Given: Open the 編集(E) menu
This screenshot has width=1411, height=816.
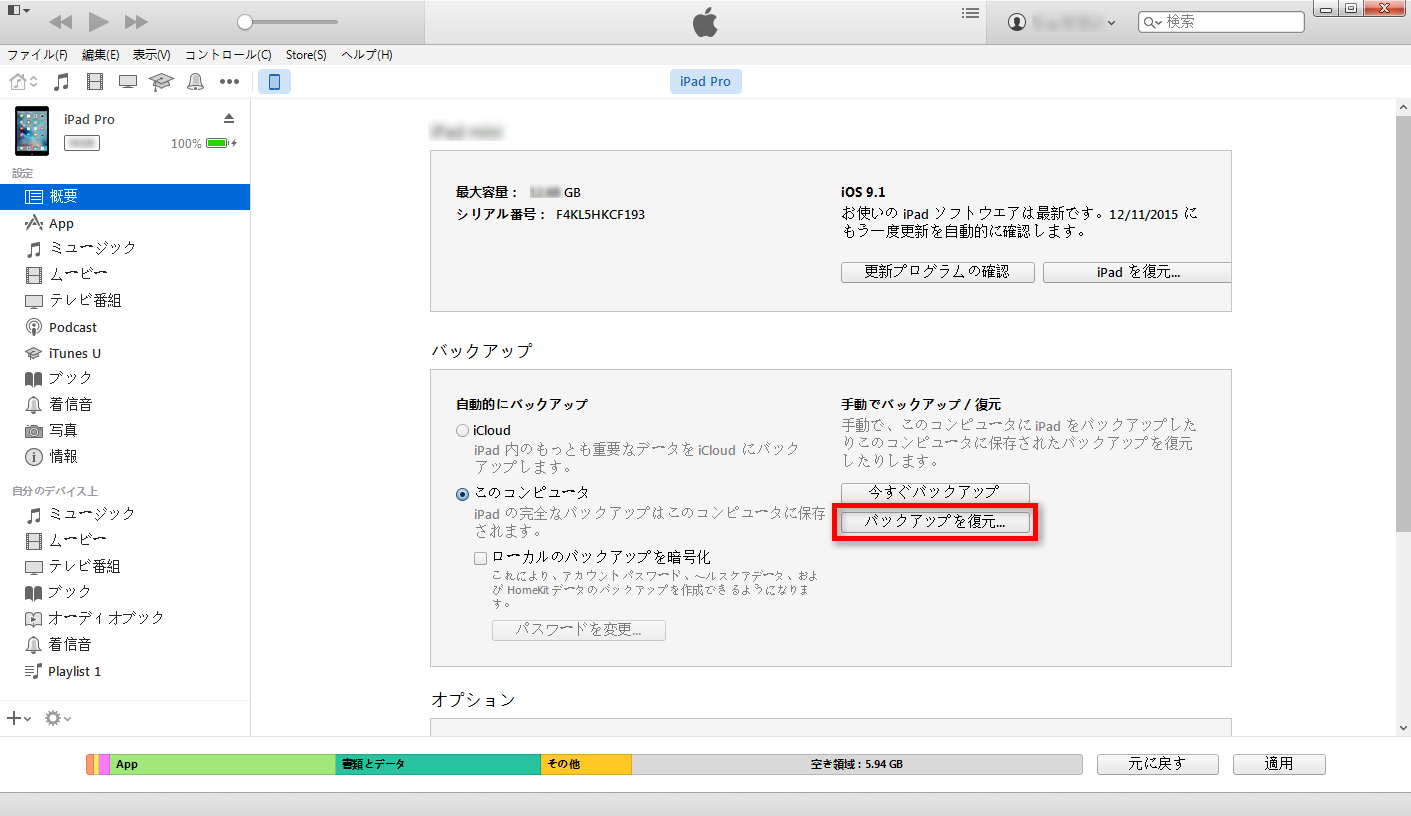Looking at the screenshot, I should [100, 55].
